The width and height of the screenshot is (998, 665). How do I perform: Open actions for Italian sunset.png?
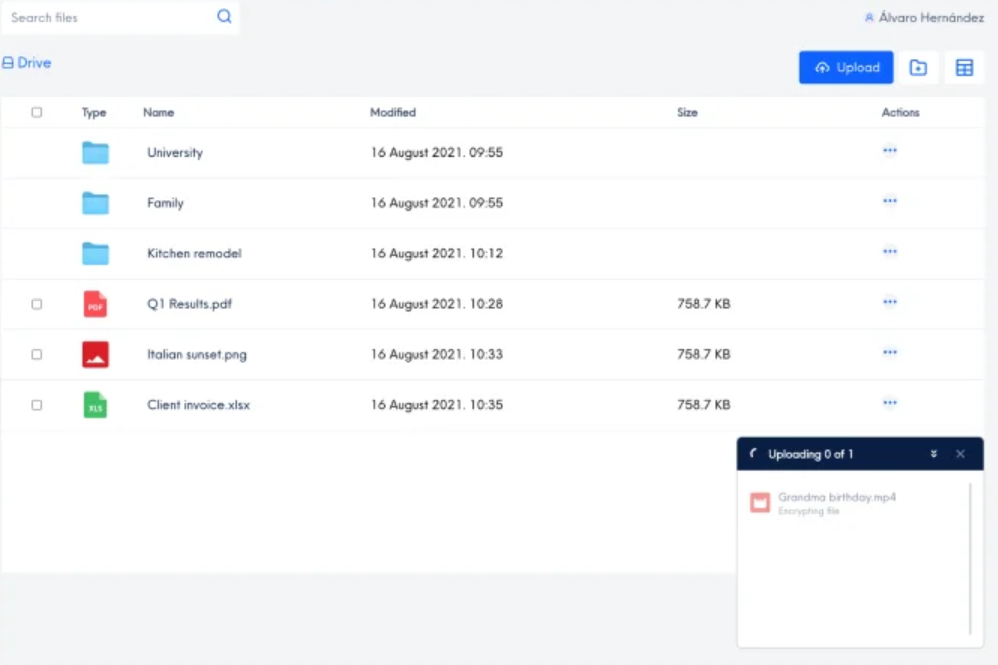click(890, 353)
